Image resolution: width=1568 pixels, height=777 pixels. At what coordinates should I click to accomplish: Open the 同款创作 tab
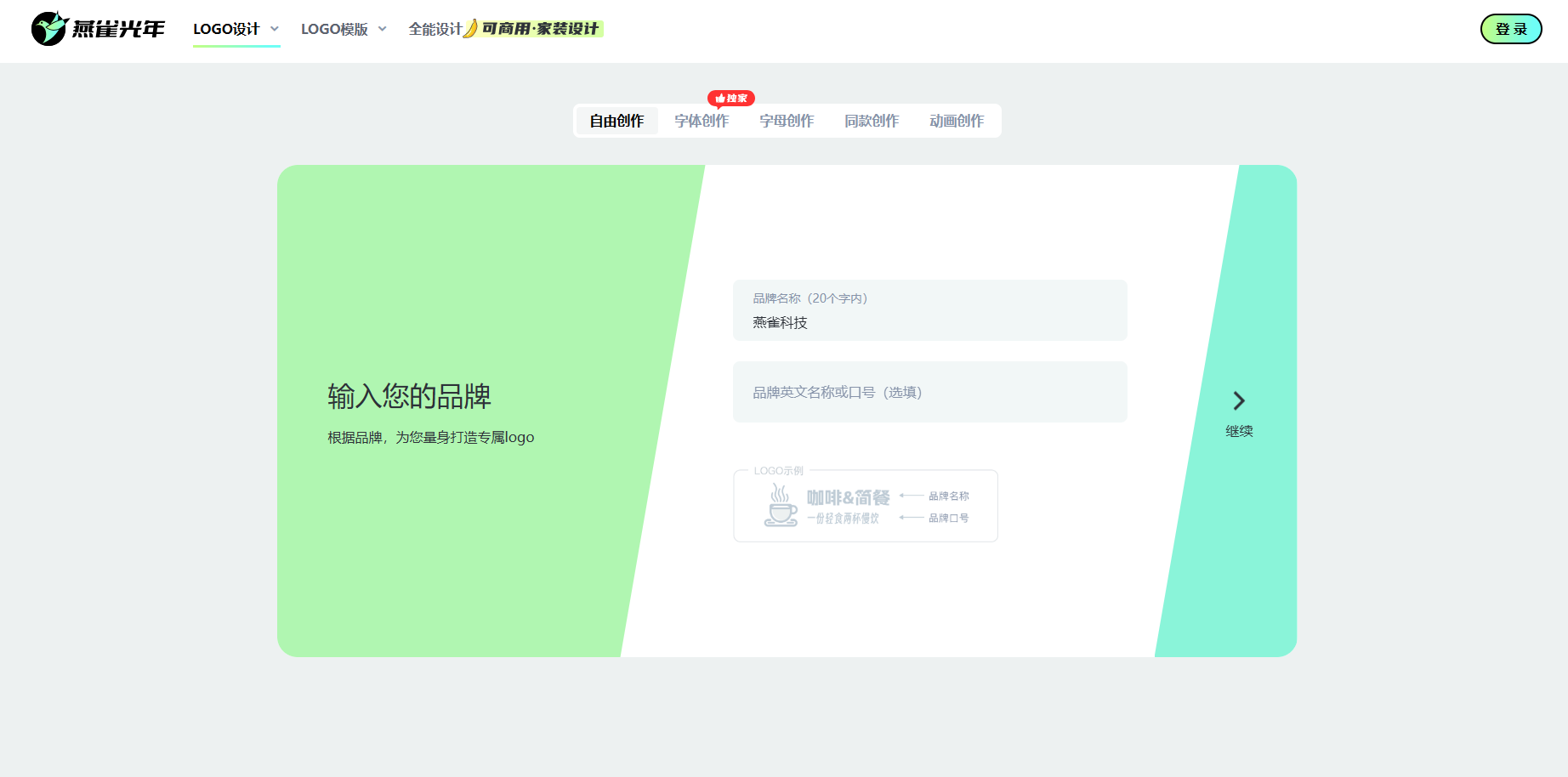click(x=872, y=121)
